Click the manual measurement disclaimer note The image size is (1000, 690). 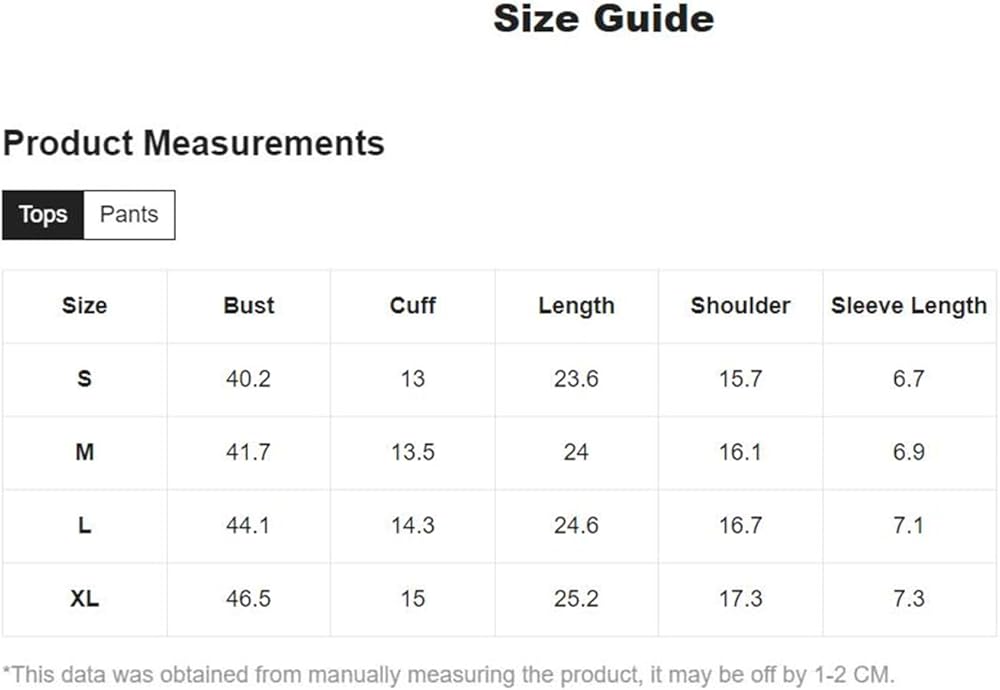coord(448,671)
